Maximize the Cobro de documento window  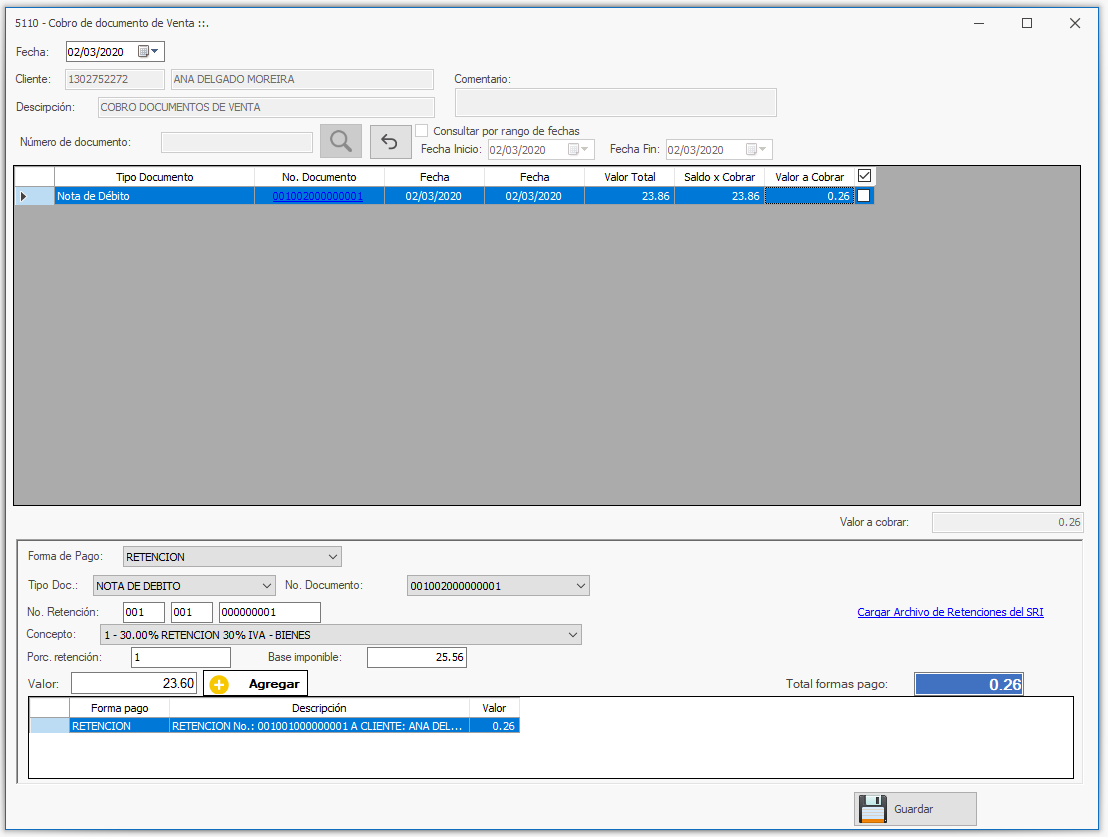coord(1026,23)
